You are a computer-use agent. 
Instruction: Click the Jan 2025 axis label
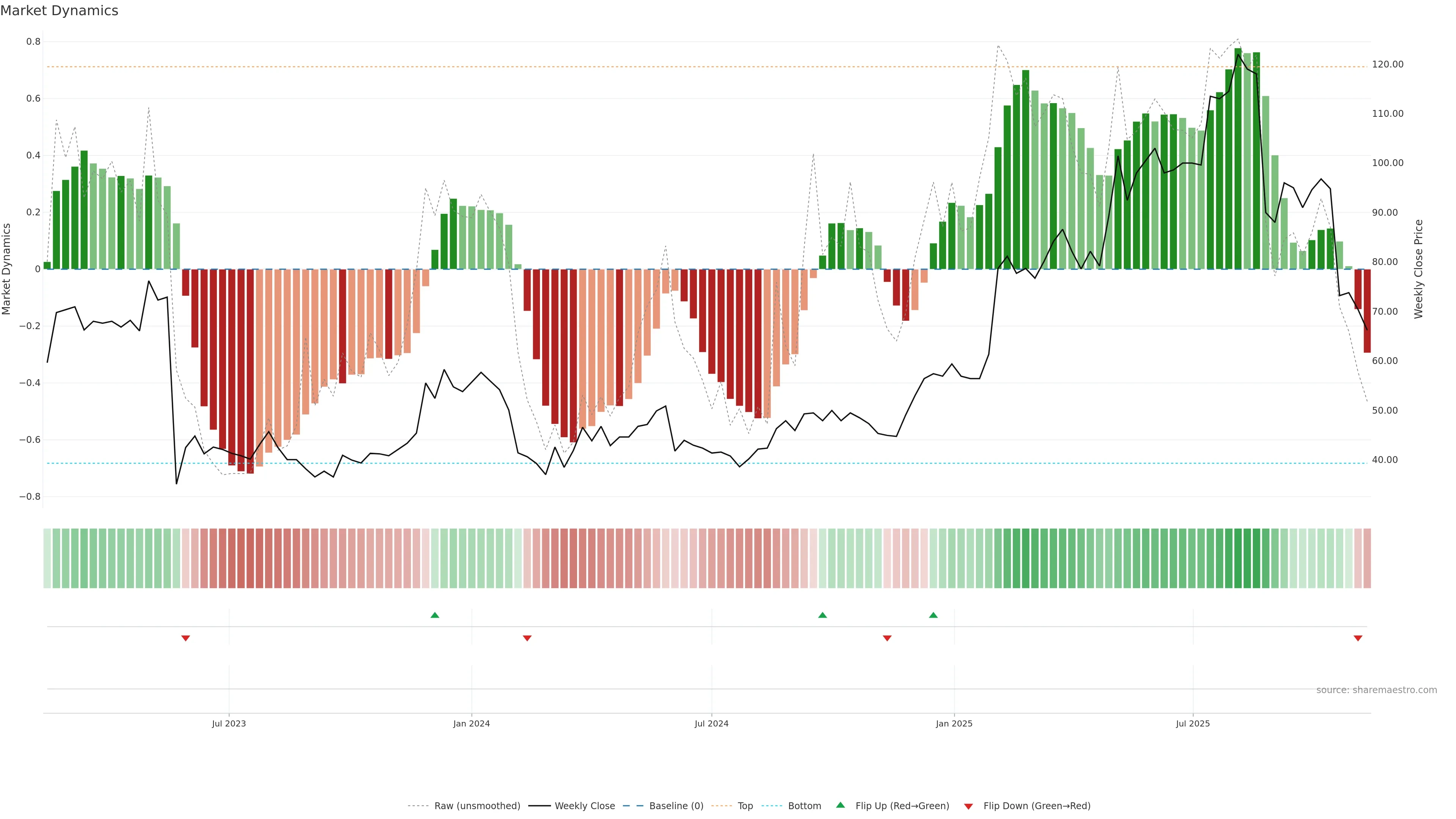tap(954, 723)
